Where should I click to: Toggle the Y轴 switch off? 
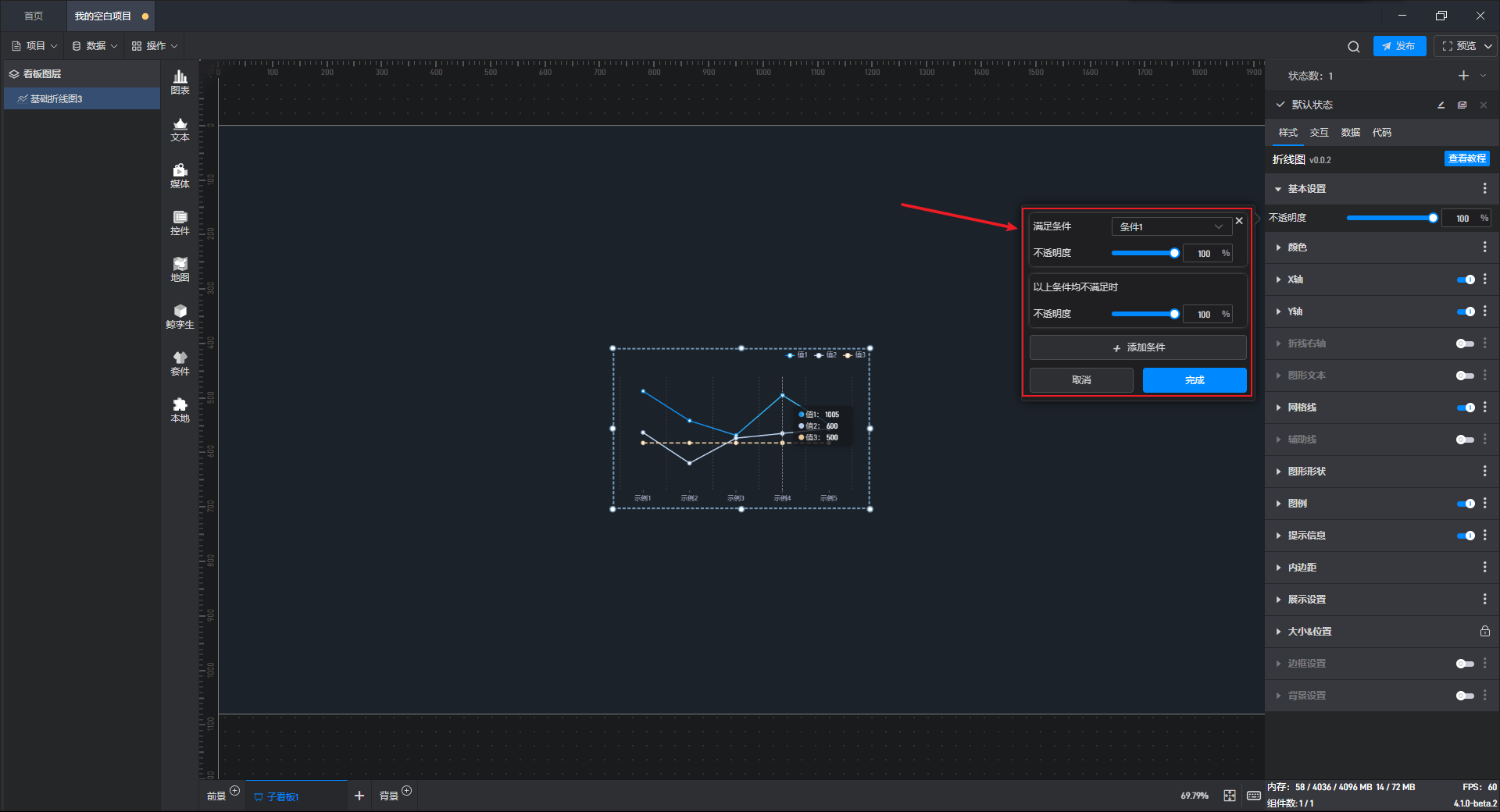click(1466, 312)
